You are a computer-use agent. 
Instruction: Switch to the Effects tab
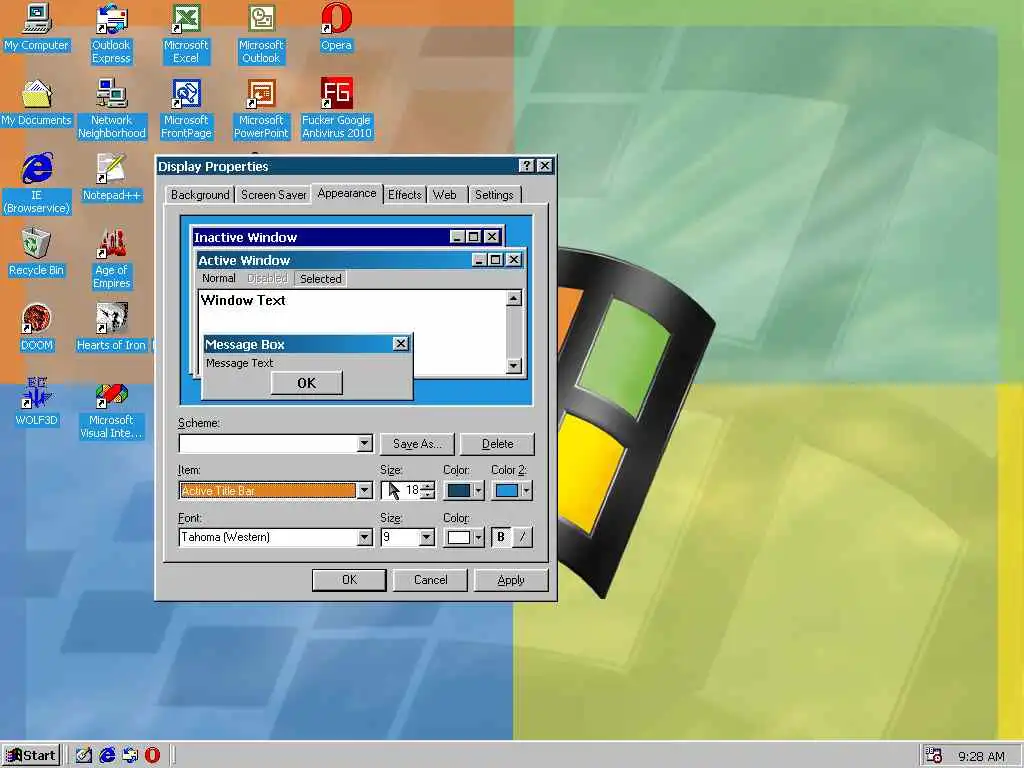tap(405, 195)
